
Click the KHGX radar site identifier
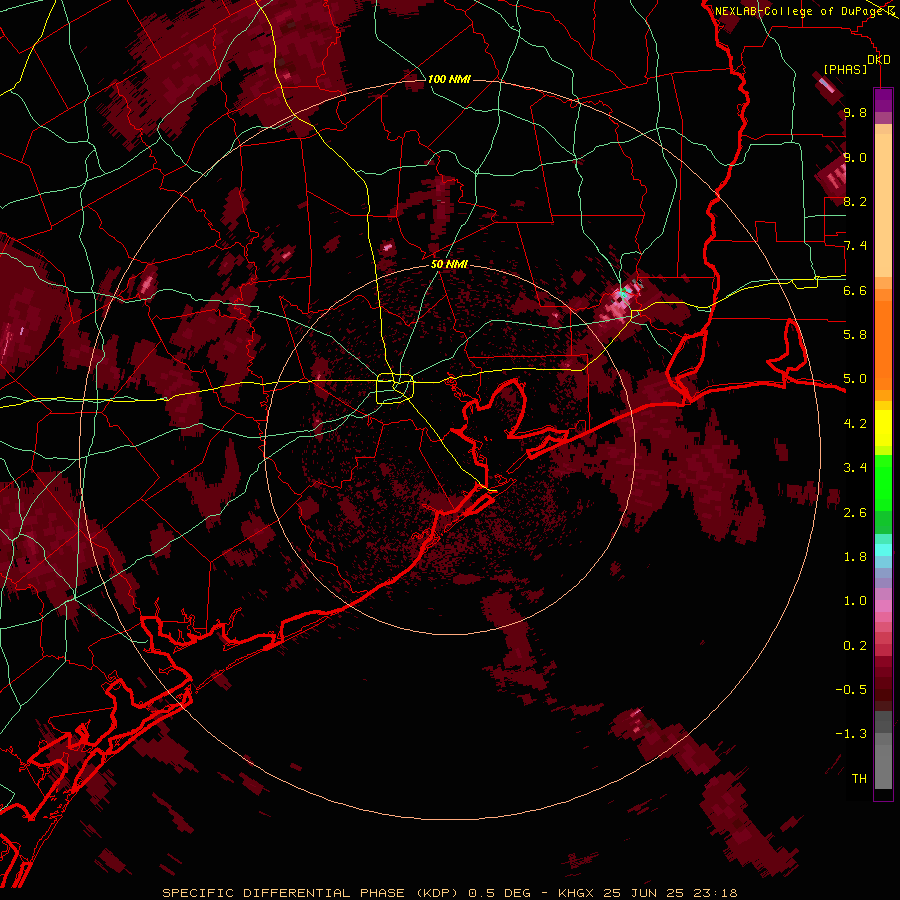click(x=576, y=893)
